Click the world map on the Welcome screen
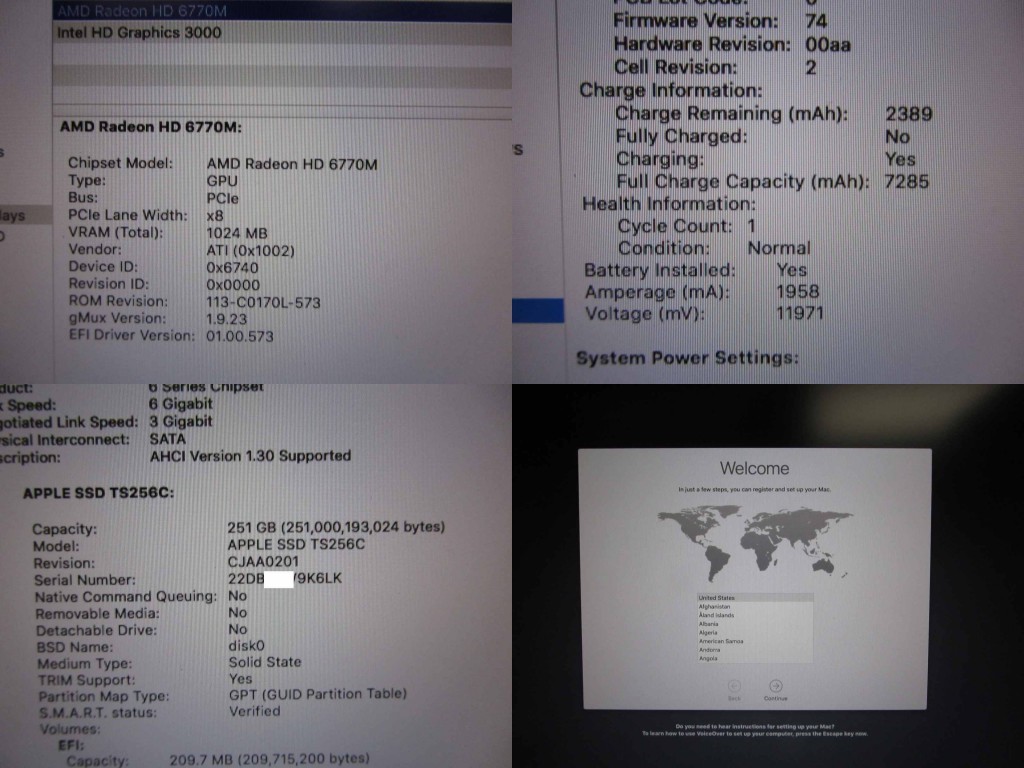1024x768 pixels. click(x=755, y=545)
